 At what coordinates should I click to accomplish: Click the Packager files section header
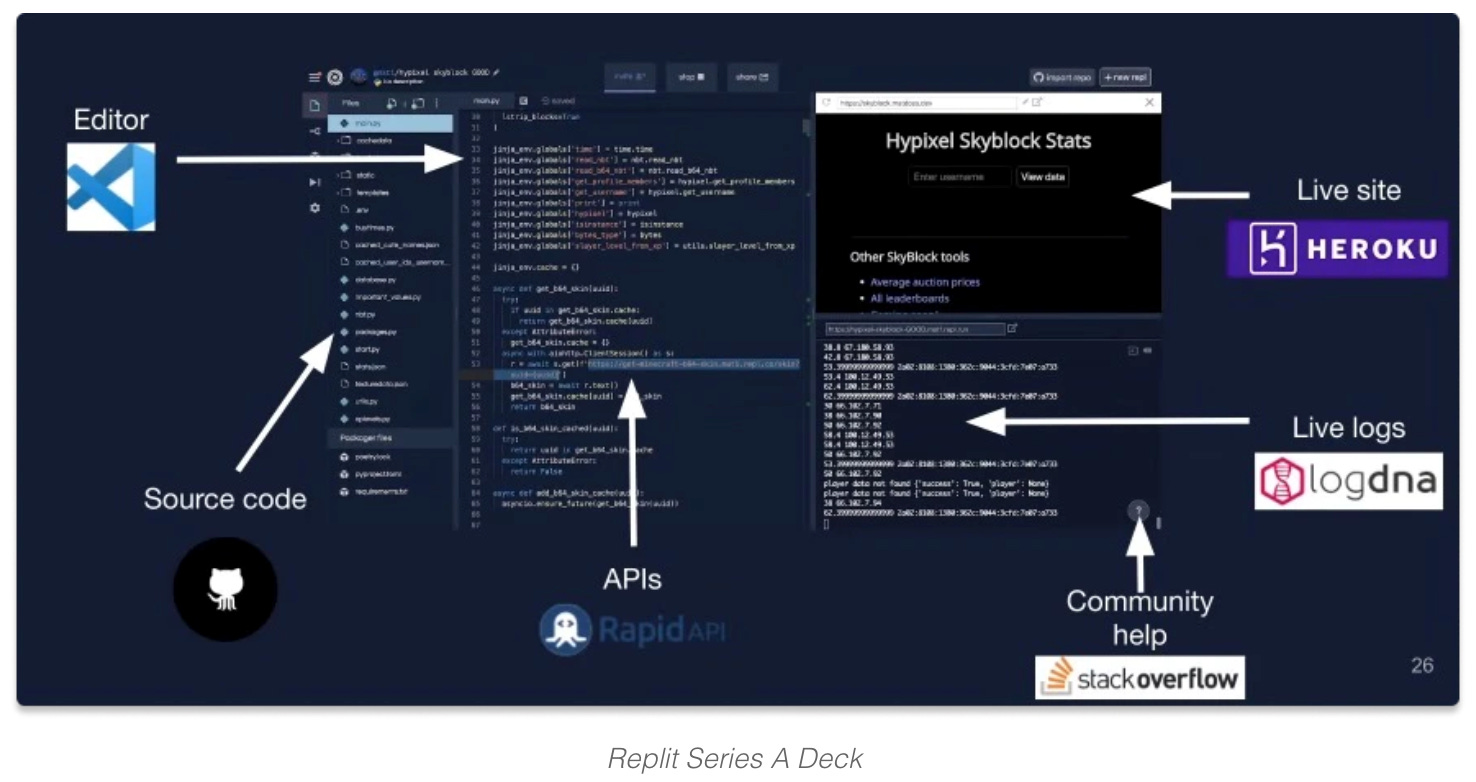(x=391, y=438)
